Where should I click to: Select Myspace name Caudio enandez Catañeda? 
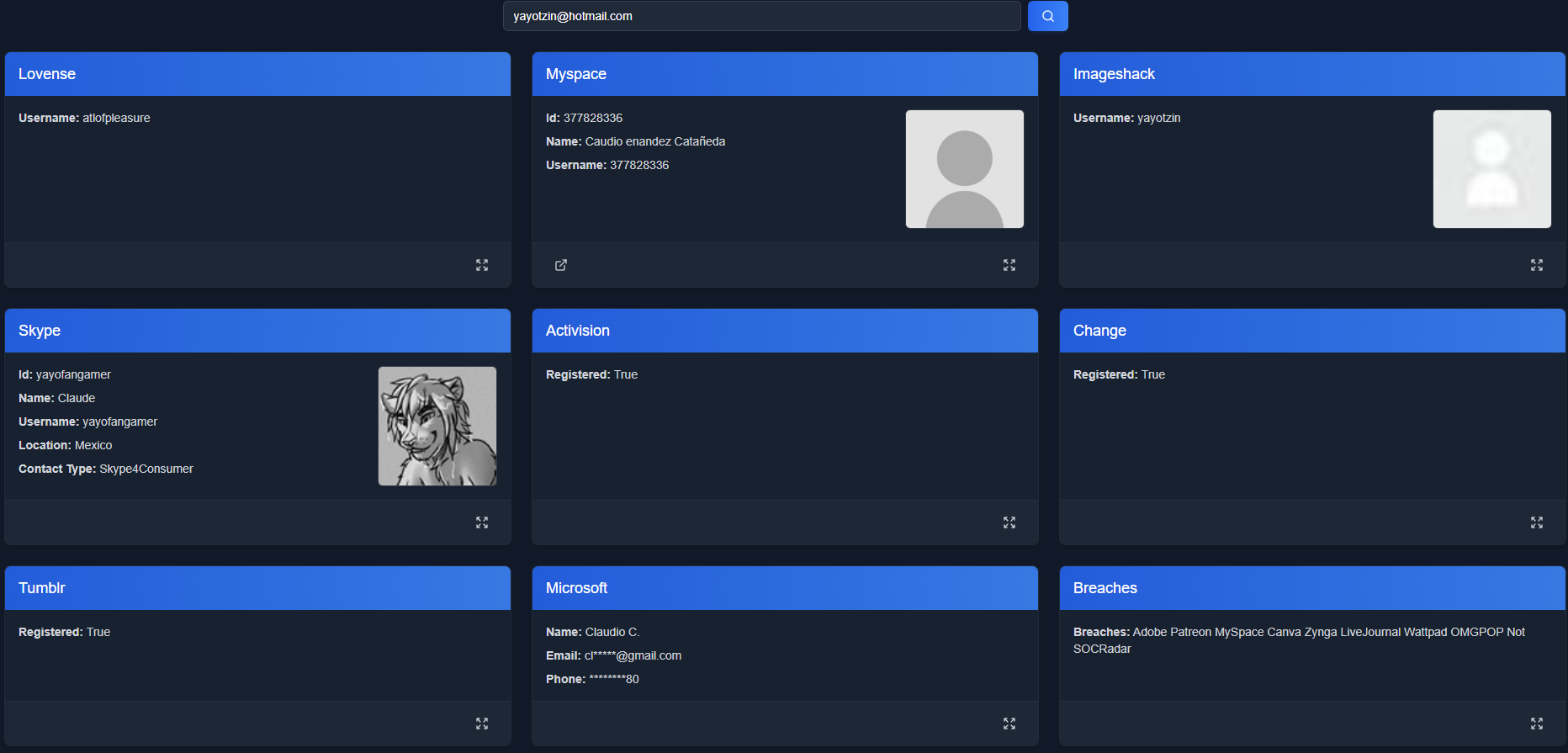click(635, 141)
